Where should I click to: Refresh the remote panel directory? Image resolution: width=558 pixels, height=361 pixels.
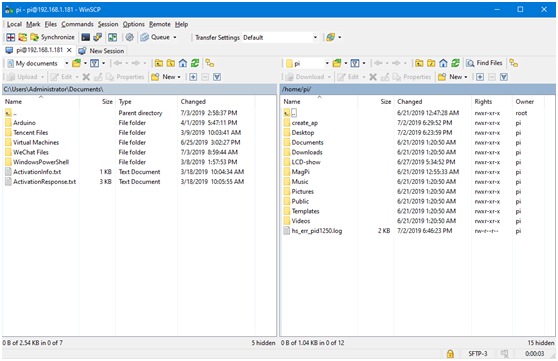click(x=455, y=63)
